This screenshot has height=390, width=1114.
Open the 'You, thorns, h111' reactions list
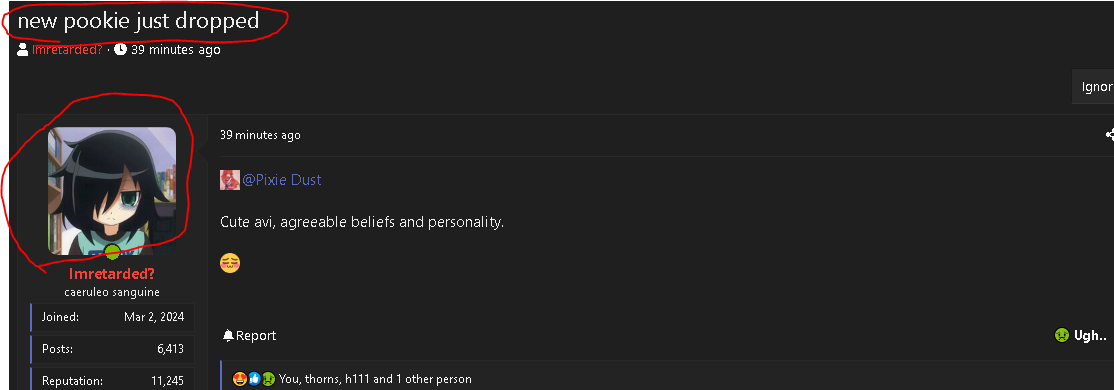click(375, 379)
